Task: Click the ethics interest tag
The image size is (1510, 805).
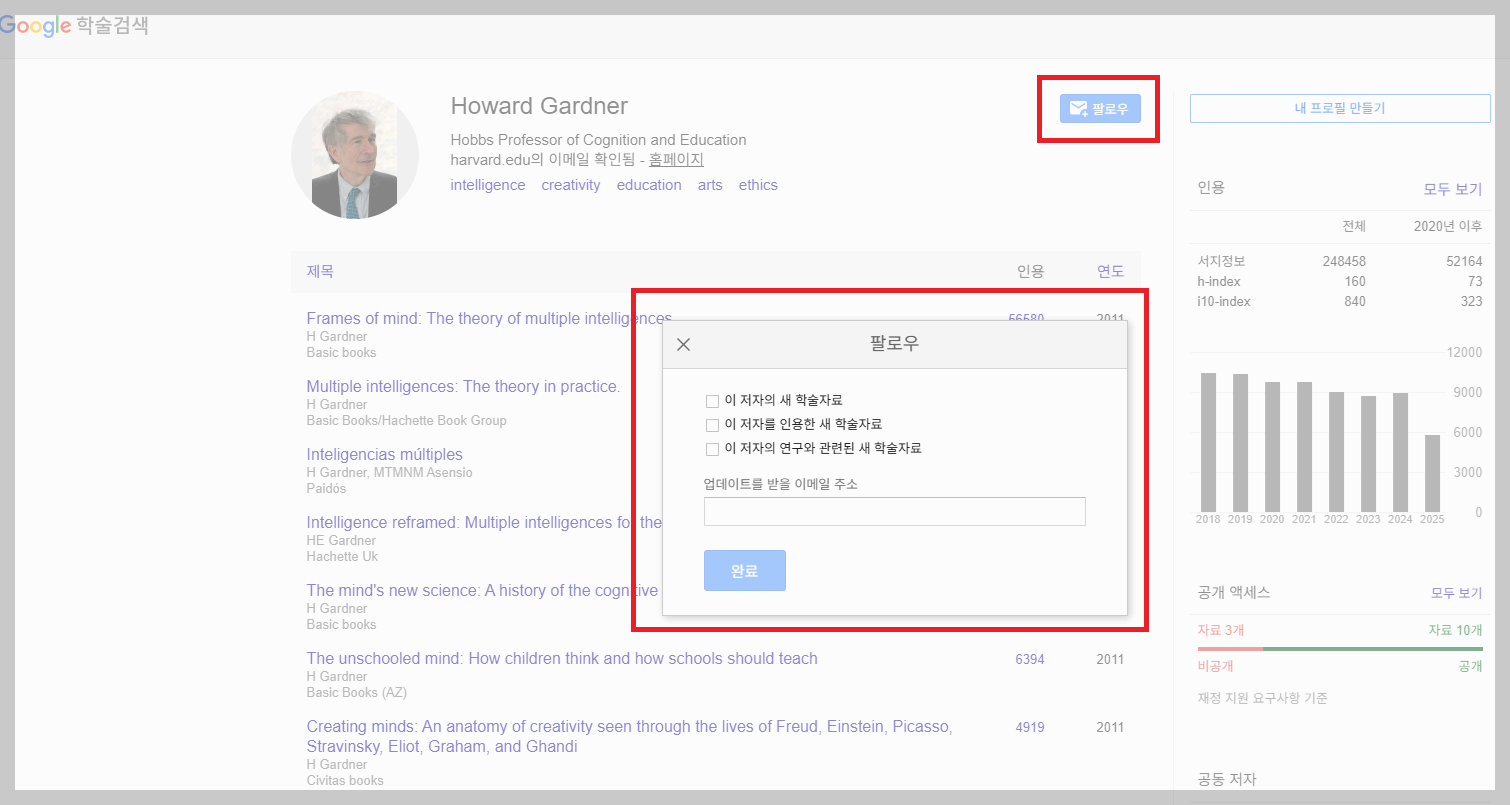Action: pyautogui.click(x=758, y=184)
